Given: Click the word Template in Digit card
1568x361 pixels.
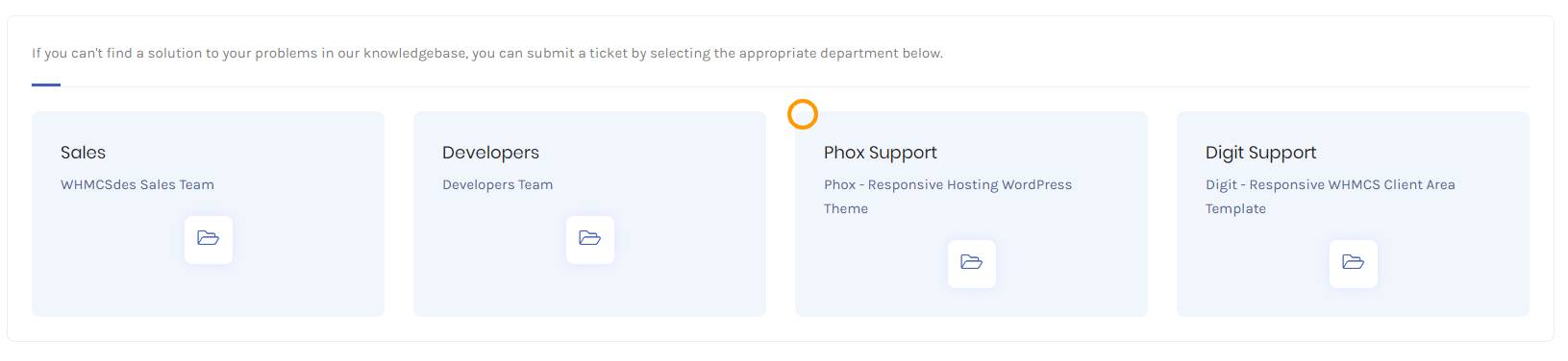Looking at the screenshot, I should tap(1235, 208).
